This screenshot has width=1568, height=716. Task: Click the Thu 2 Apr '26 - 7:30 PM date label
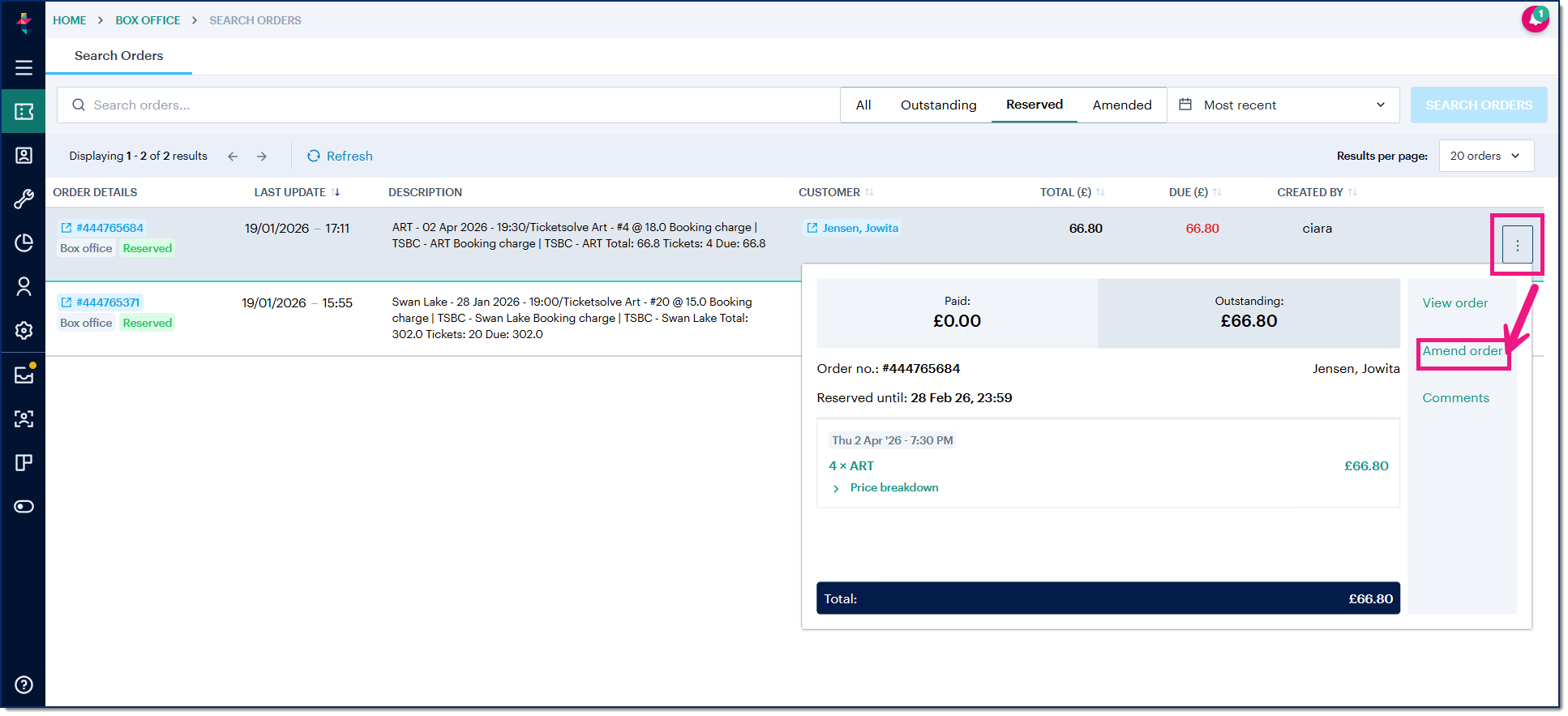click(892, 440)
